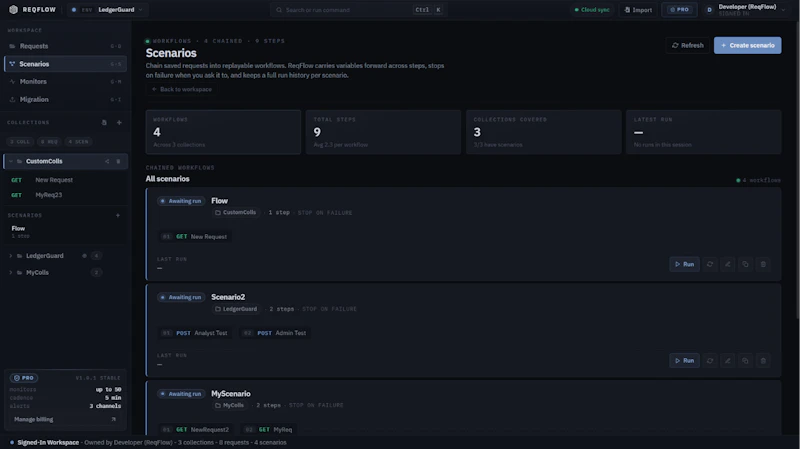800x449 pixels.
Task: Open Migration in the workspace nav
Action: [x=65, y=99]
